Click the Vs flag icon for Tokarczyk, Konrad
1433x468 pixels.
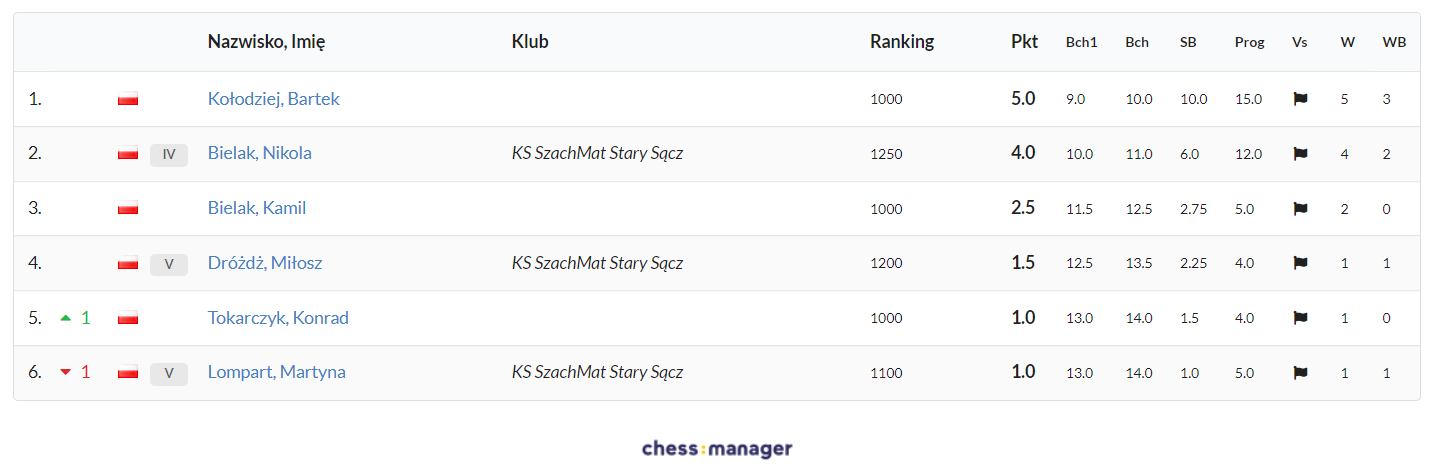coord(1300,318)
